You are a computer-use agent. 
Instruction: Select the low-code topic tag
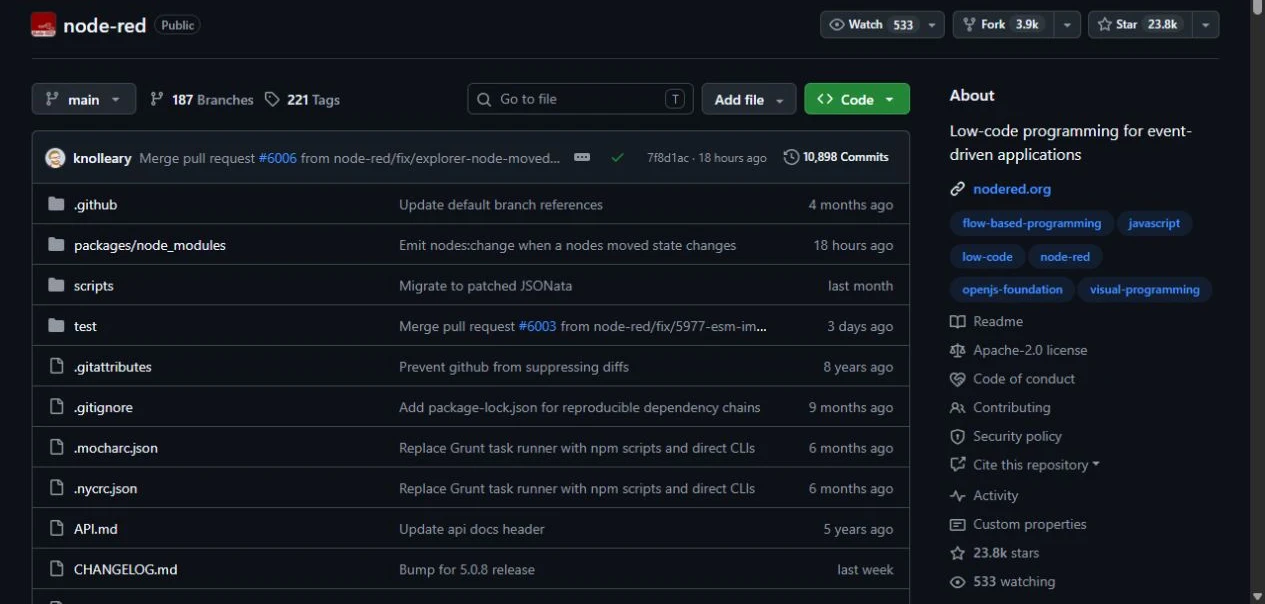pos(987,256)
